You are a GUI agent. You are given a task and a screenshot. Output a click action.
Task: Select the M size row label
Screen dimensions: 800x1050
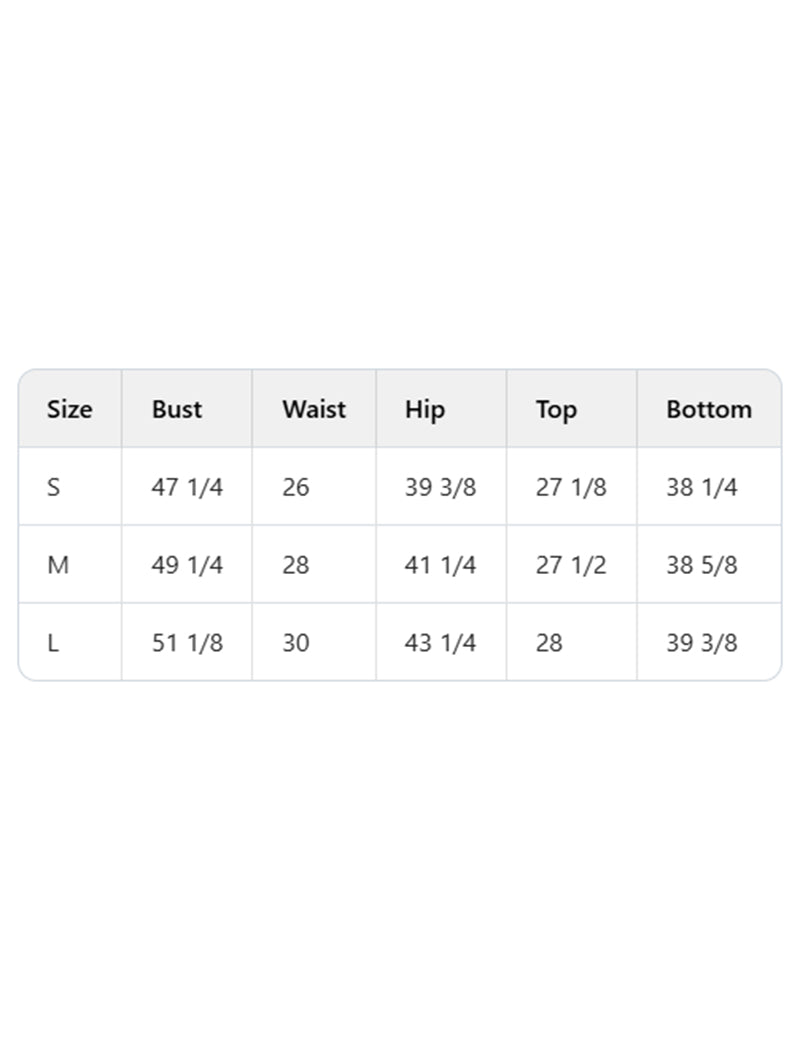pos(58,565)
